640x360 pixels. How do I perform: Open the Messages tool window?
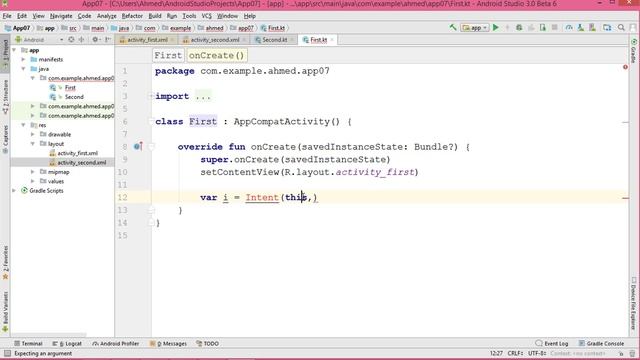point(168,344)
